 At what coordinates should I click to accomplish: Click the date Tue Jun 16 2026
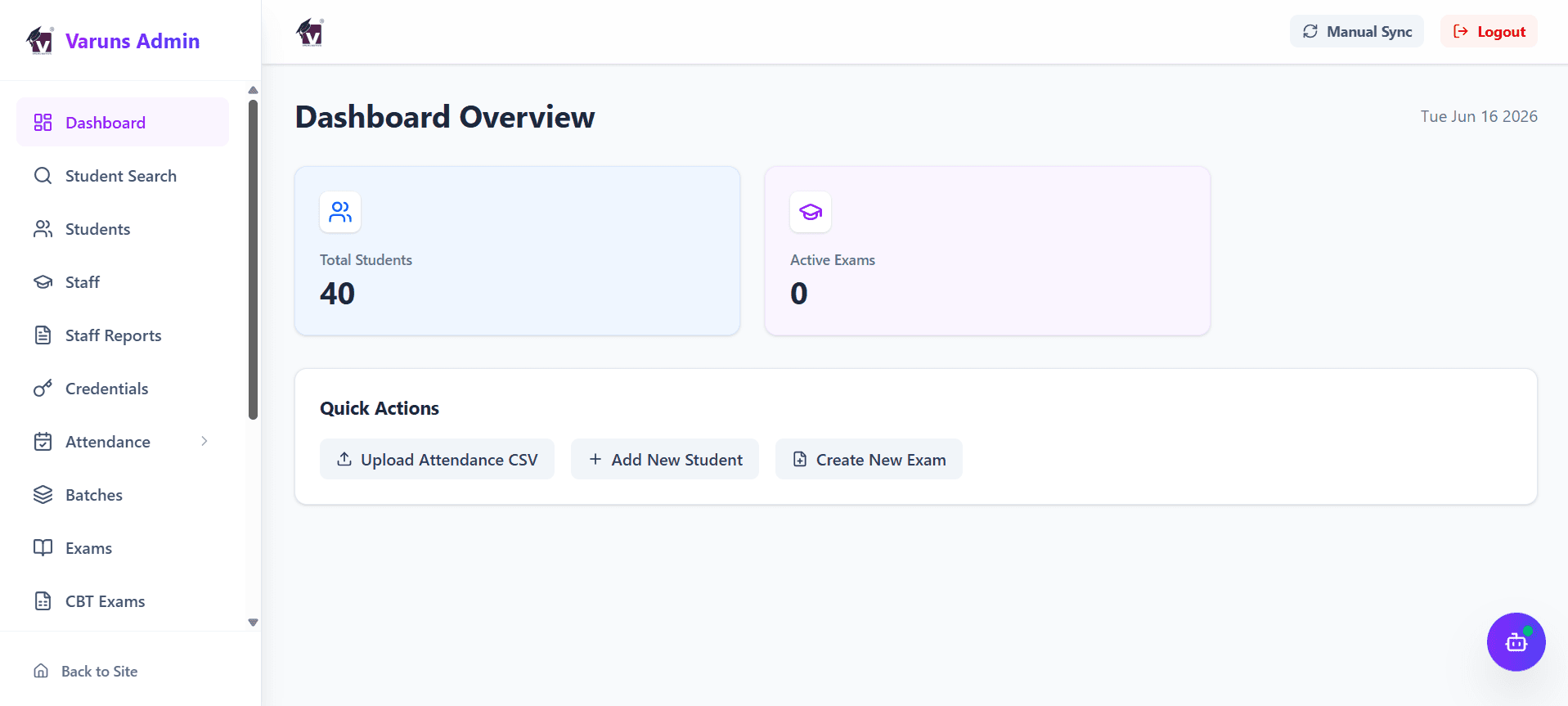1479,116
